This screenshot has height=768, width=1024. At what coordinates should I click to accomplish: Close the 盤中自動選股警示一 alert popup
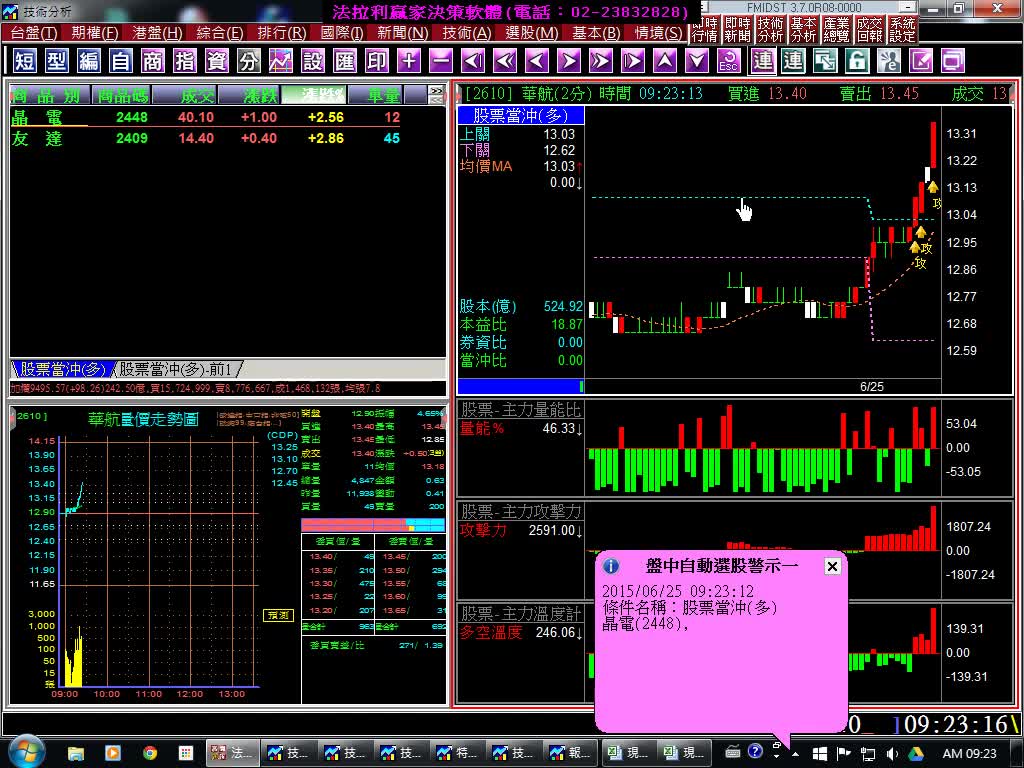tap(832, 566)
